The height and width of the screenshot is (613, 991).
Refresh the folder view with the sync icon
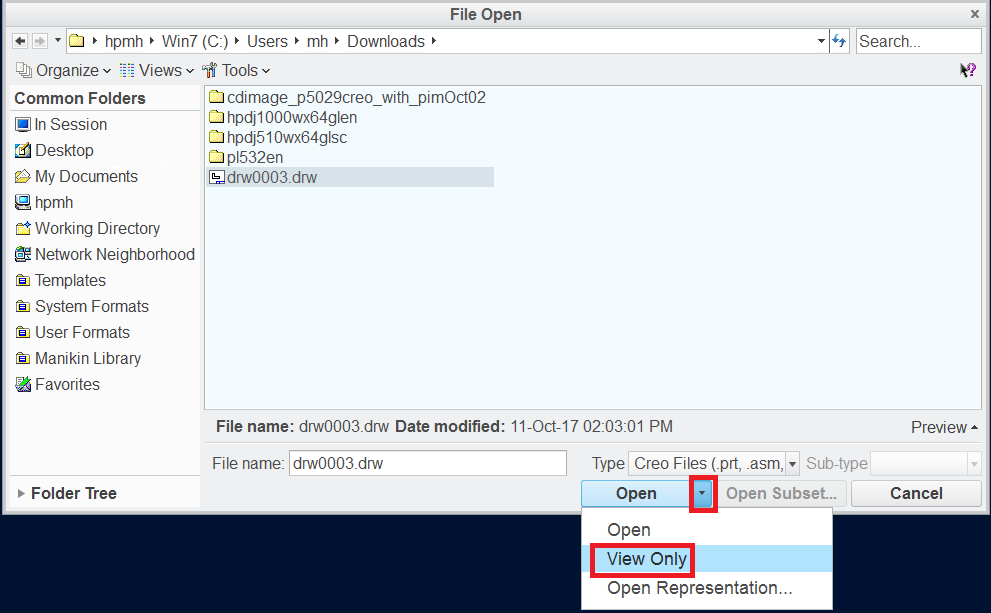(x=839, y=40)
